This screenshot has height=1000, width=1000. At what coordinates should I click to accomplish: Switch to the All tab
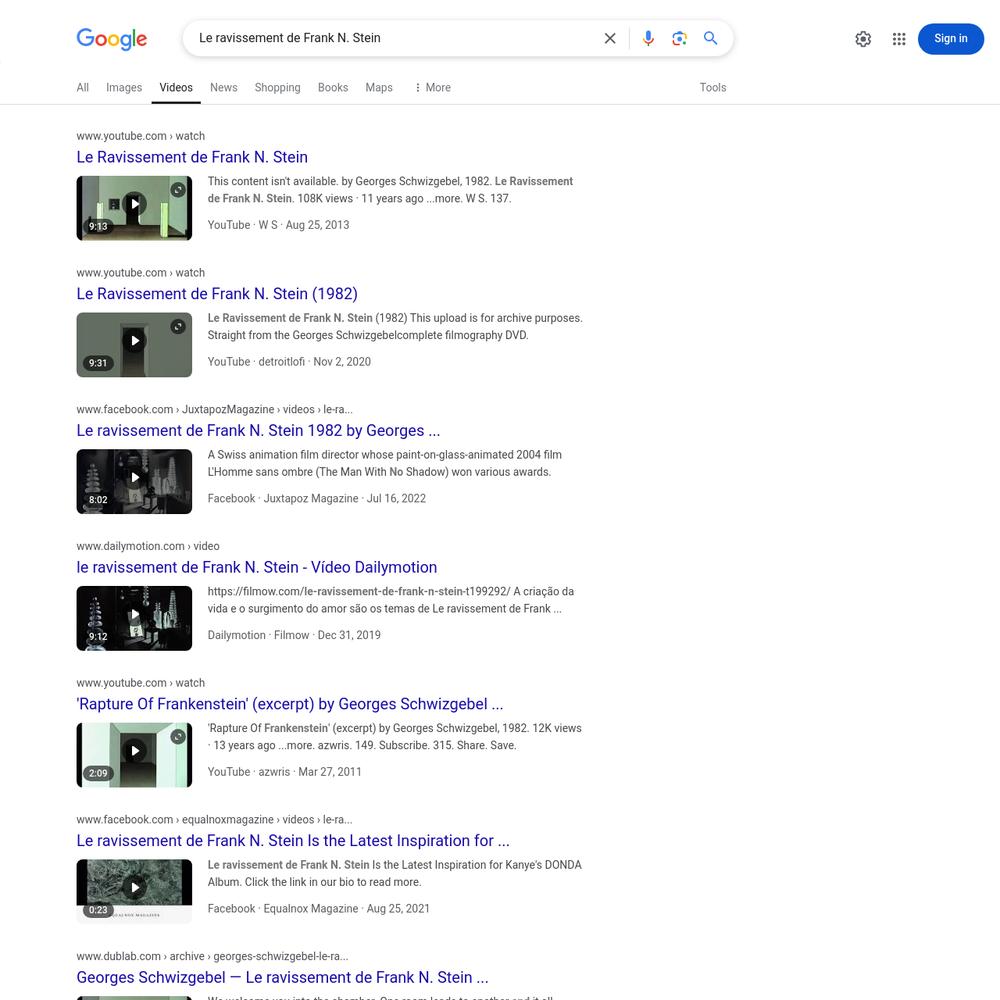coord(82,87)
